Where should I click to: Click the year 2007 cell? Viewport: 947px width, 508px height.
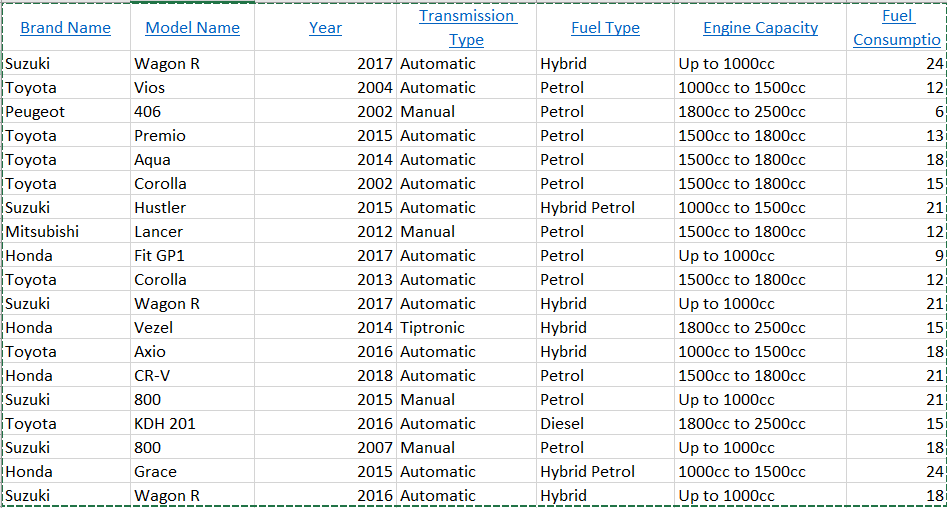coord(326,448)
